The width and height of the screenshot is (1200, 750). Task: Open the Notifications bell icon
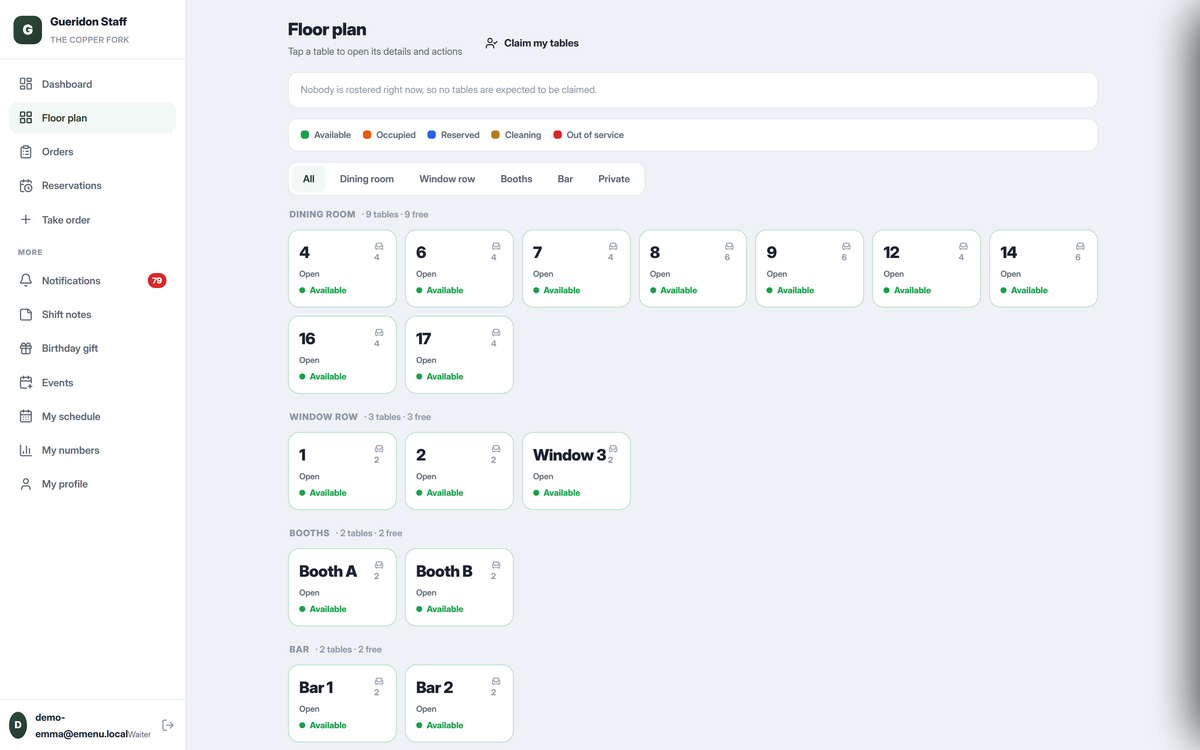pos(26,281)
